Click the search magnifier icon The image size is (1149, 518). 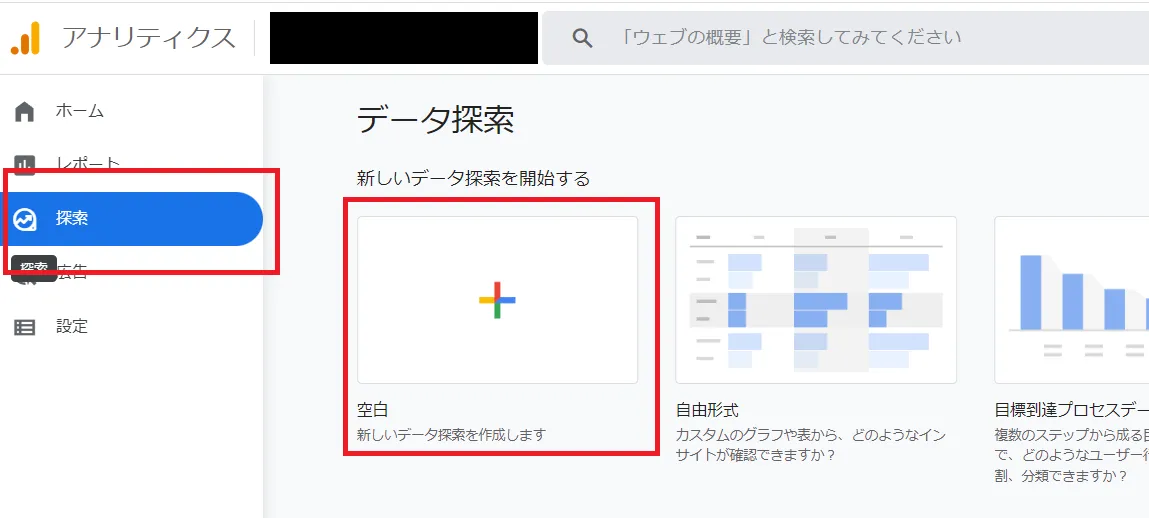click(x=583, y=38)
